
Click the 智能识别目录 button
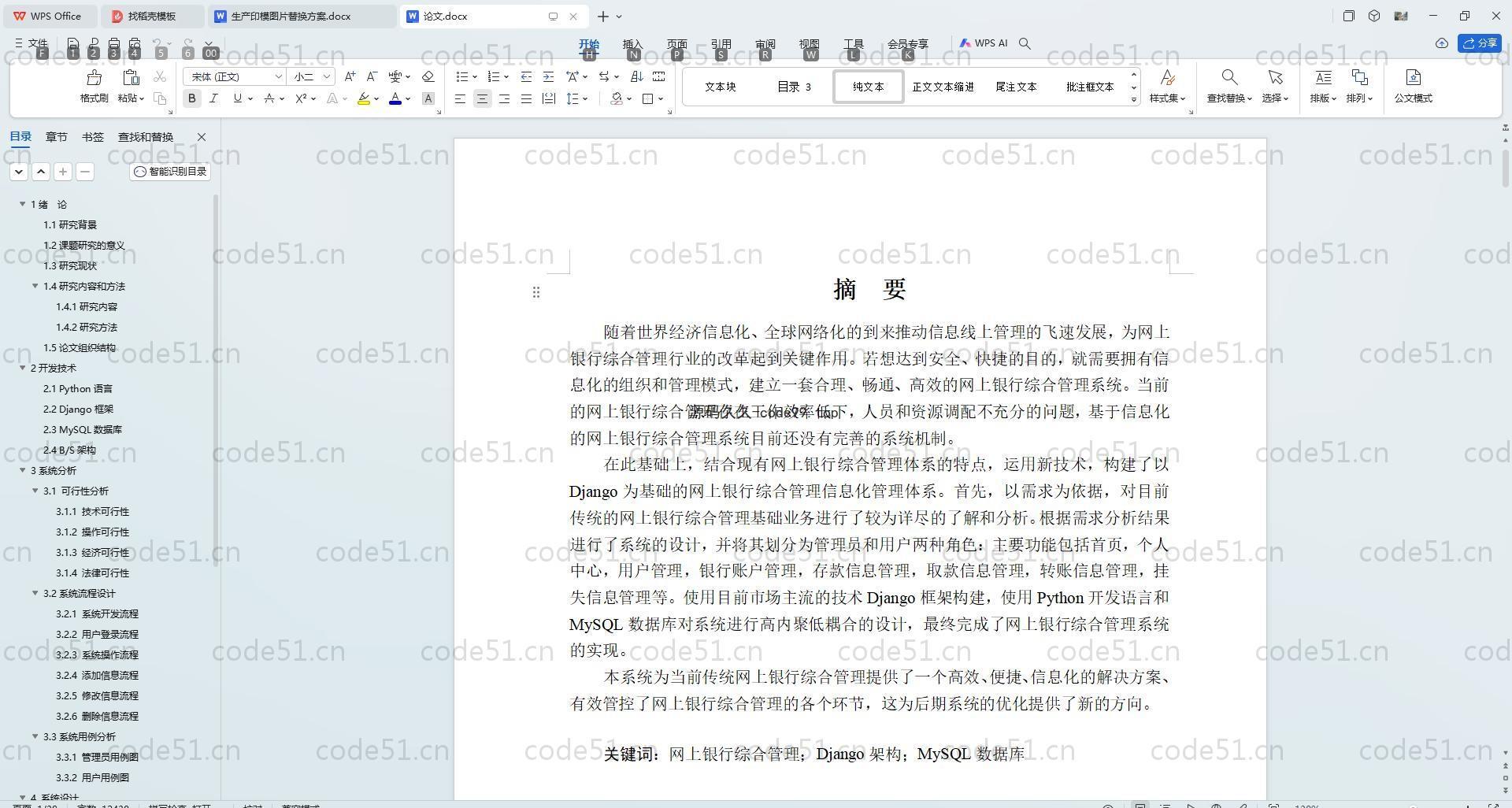[x=170, y=172]
